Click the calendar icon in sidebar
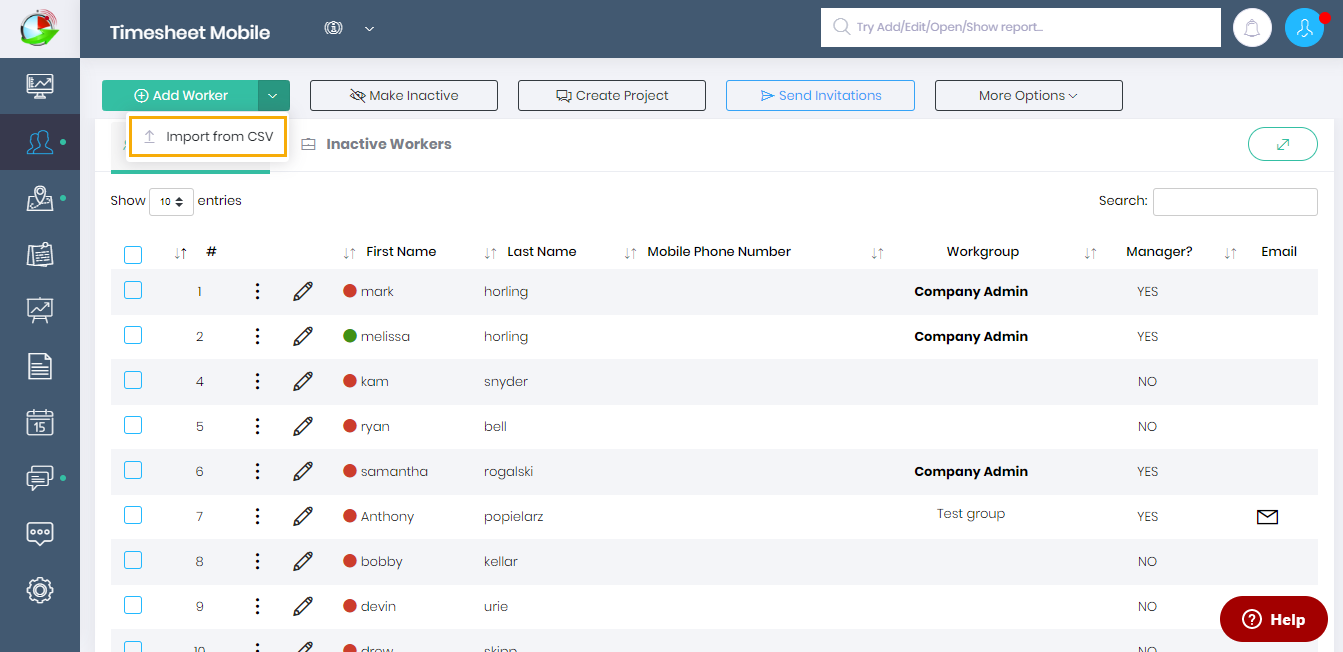The image size is (1343, 652). (x=40, y=422)
